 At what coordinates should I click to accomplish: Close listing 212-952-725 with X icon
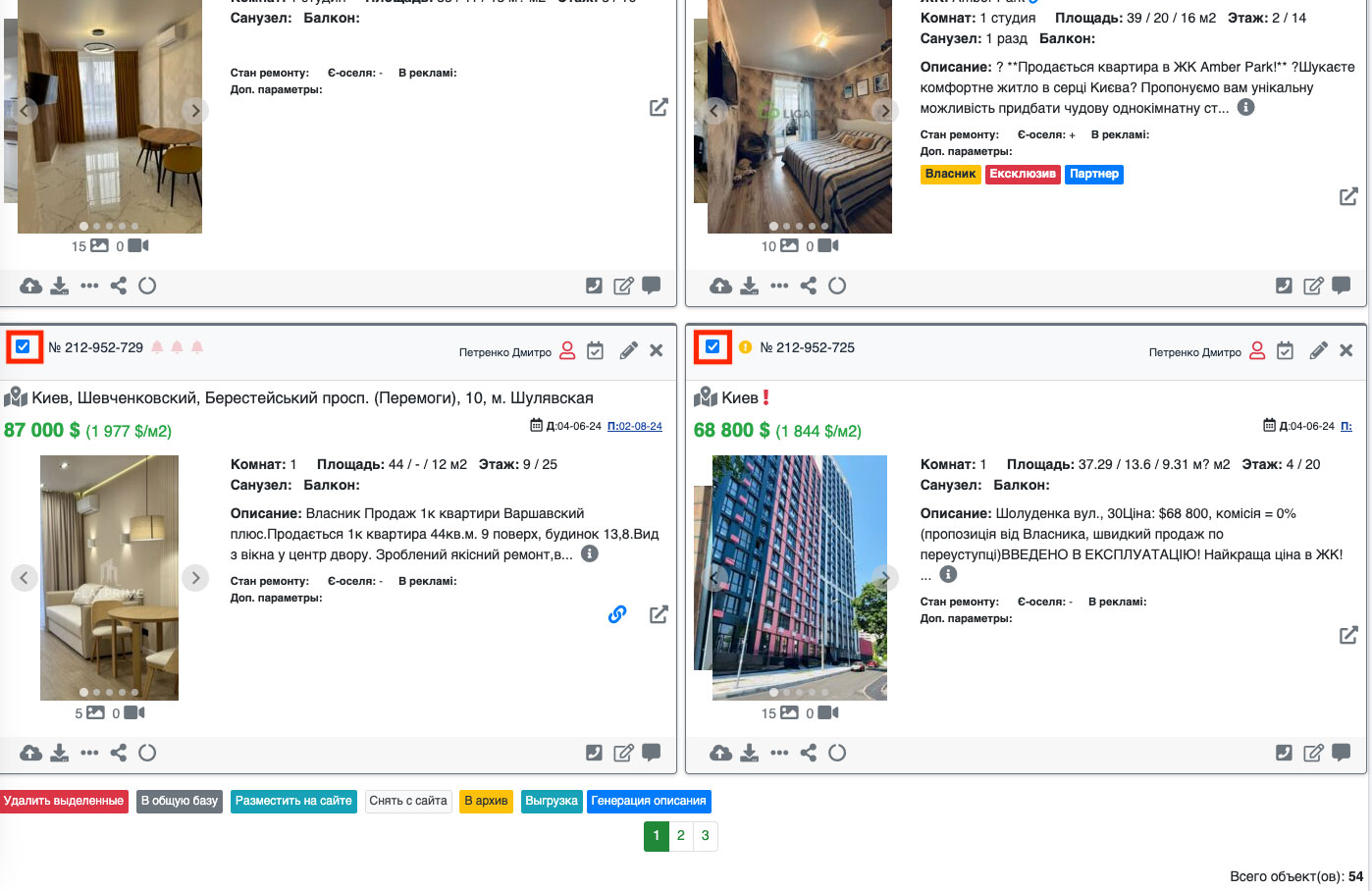[x=1346, y=350]
